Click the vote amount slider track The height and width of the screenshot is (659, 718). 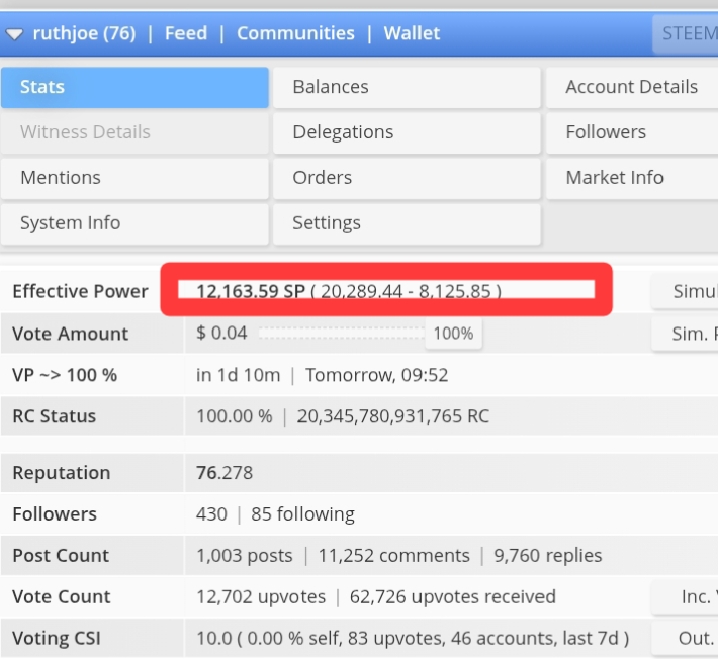(342, 333)
